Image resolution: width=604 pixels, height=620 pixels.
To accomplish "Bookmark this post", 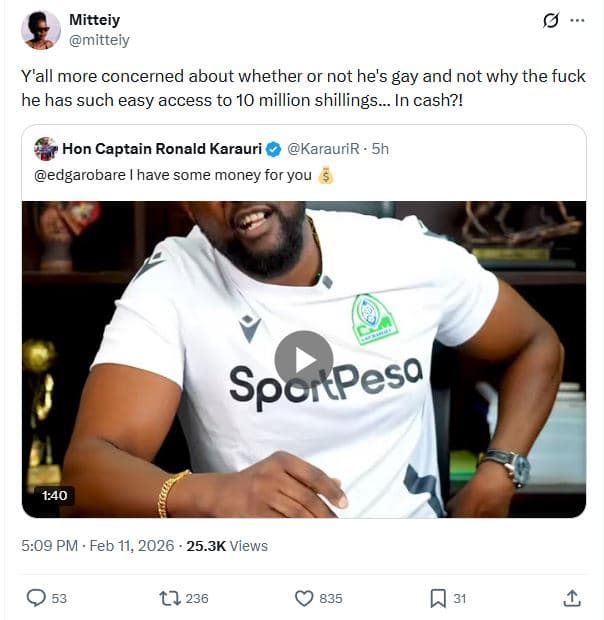I will point(438,597).
